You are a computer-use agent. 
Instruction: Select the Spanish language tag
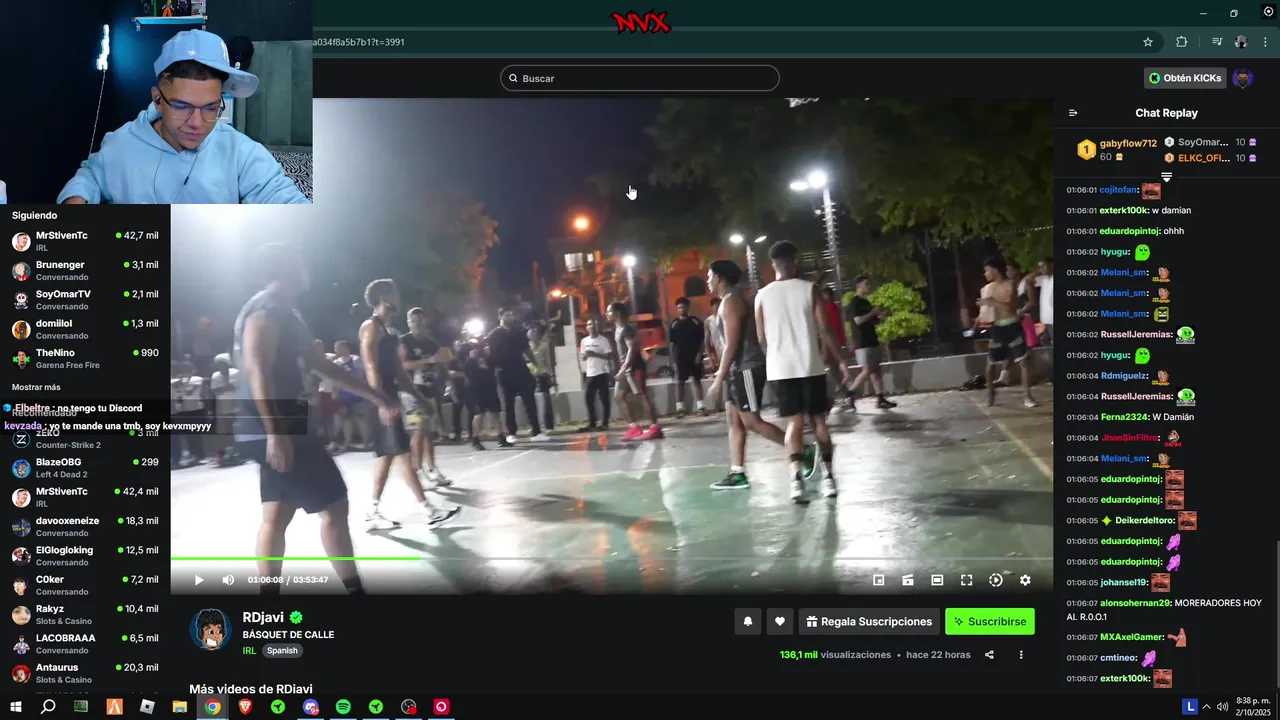tap(282, 650)
